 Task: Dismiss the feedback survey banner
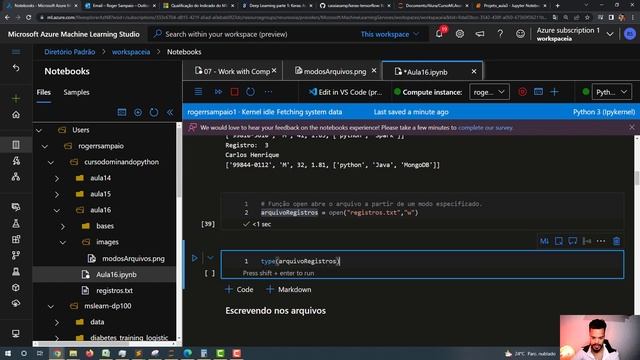tap(632, 127)
